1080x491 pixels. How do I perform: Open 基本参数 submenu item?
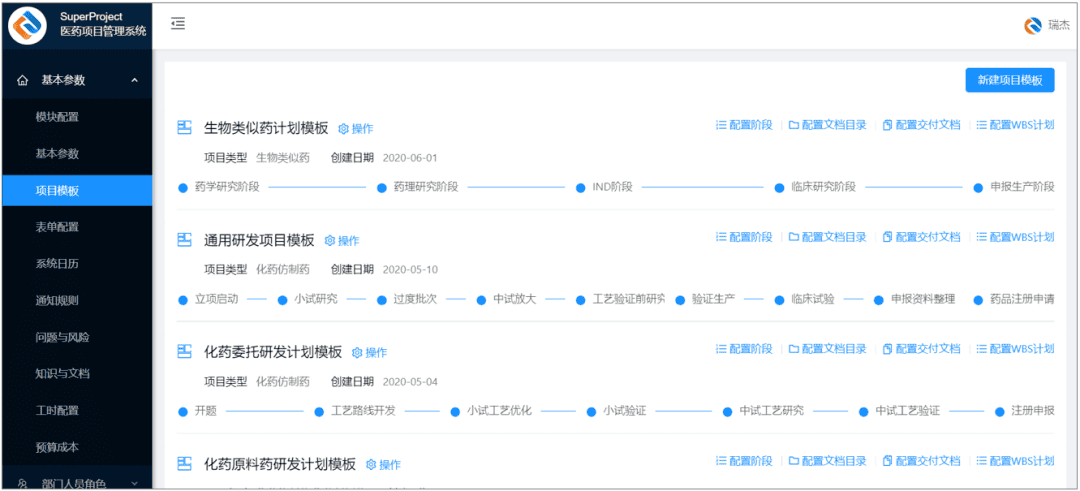[x=57, y=154]
